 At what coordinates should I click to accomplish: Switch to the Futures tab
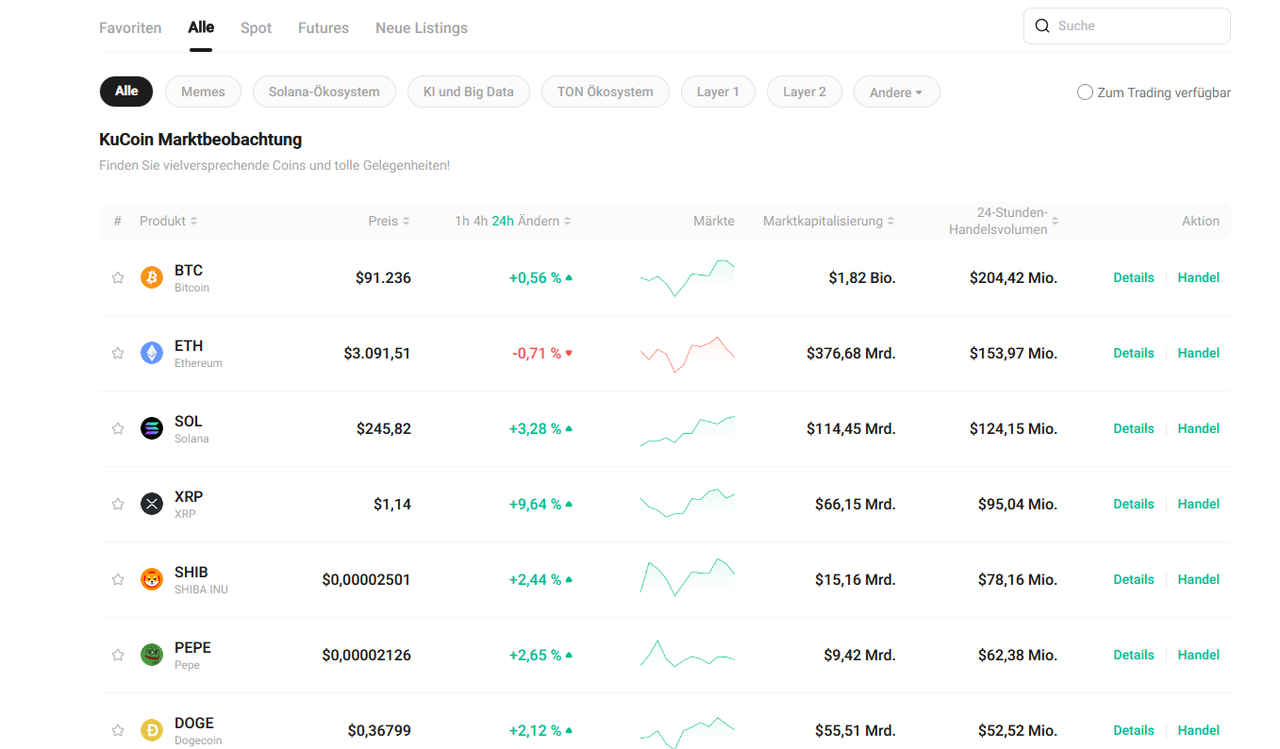point(323,28)
